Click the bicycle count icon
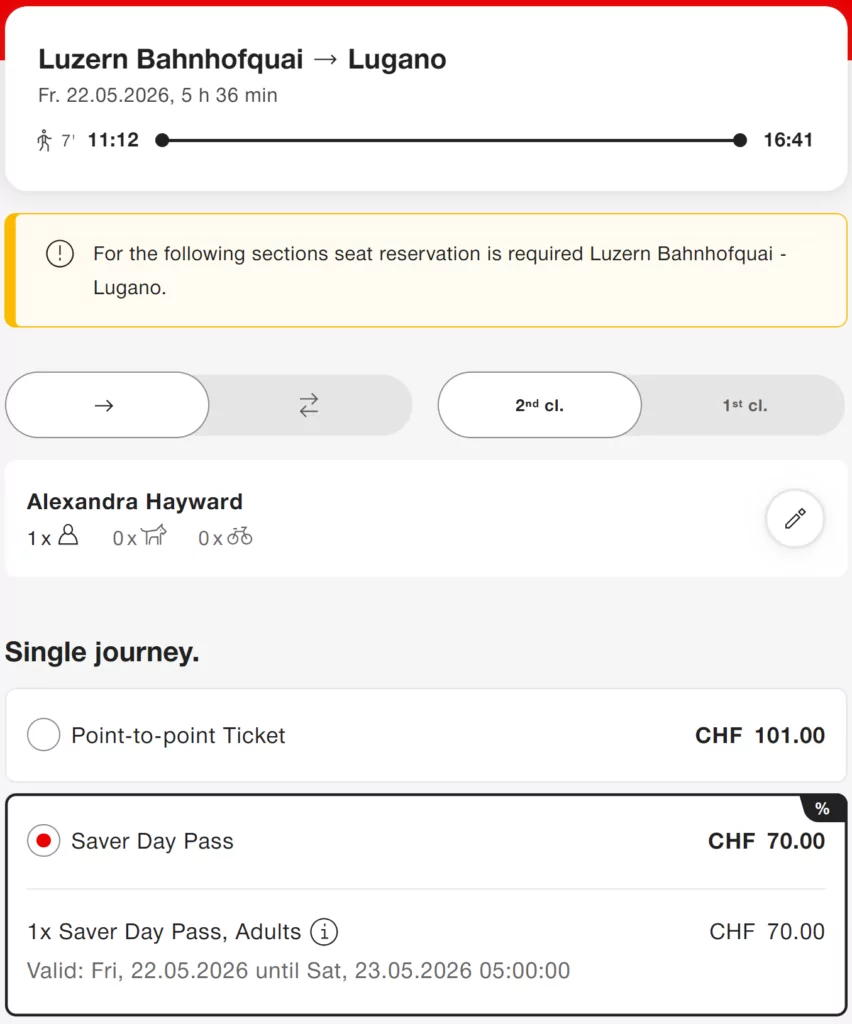The width and height of the screenshot is (852, 1024). (x=240, y=537)
